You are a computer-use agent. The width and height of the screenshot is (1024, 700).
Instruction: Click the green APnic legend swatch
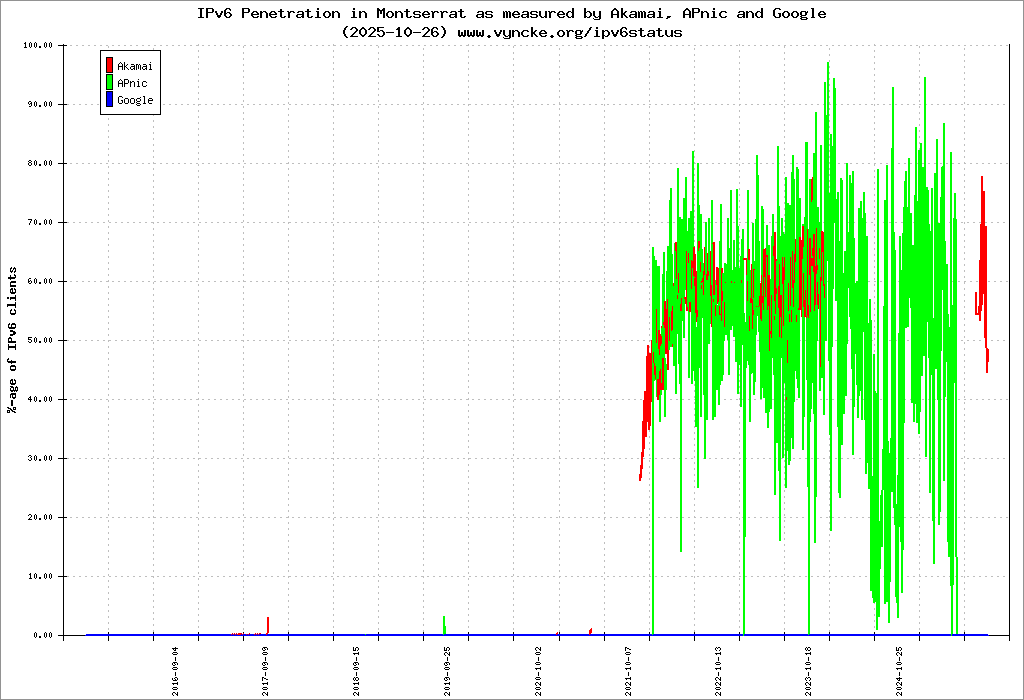coord(109,83)
